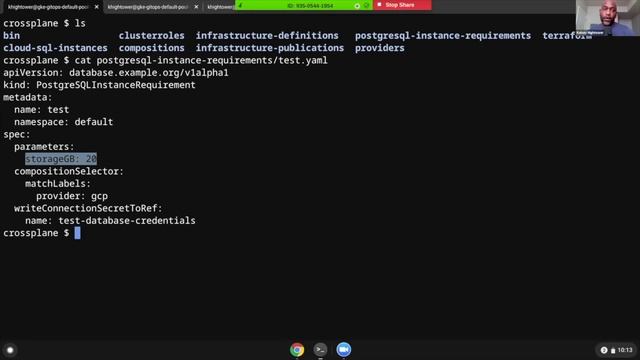
Task: Switch to third partially hidden terminal tab
Action: 220,7
